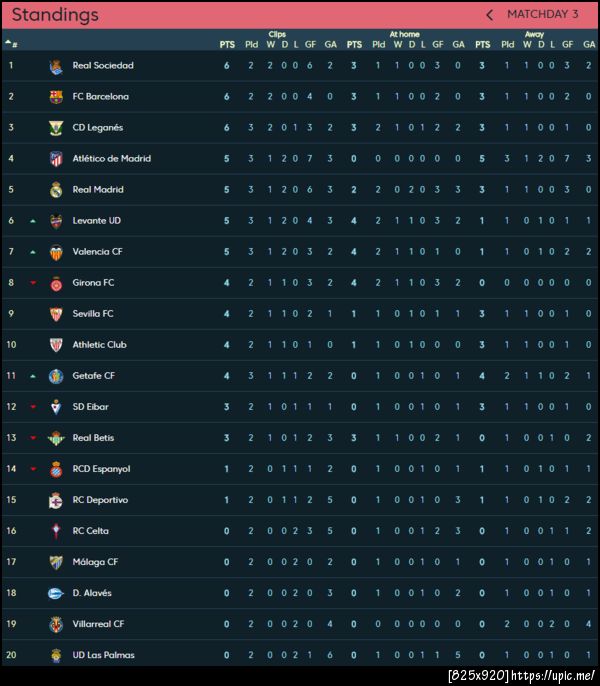Click the Real Sociedad club crest
The height and width of the screenshot is (686, 600).
click(x=56, y=66)
